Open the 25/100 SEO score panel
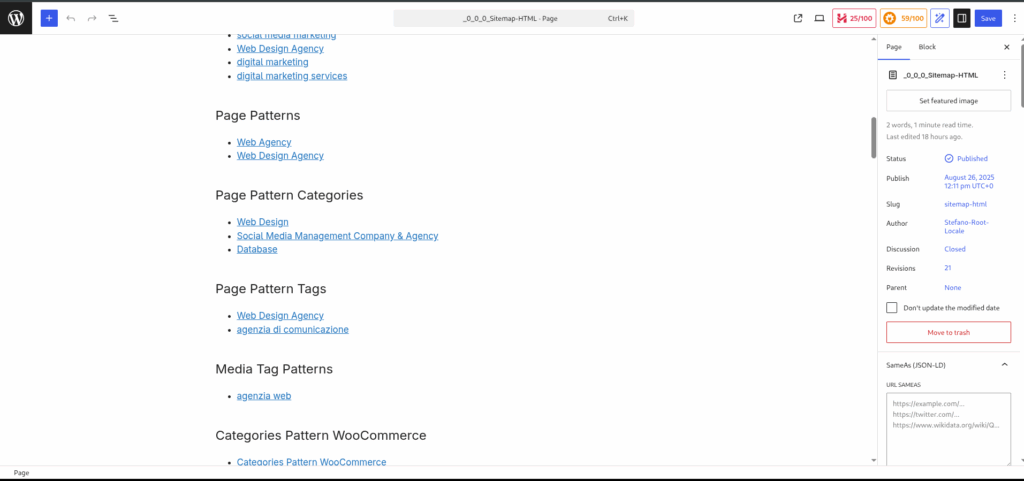The image size is (1024, 481). click(854, 18)
